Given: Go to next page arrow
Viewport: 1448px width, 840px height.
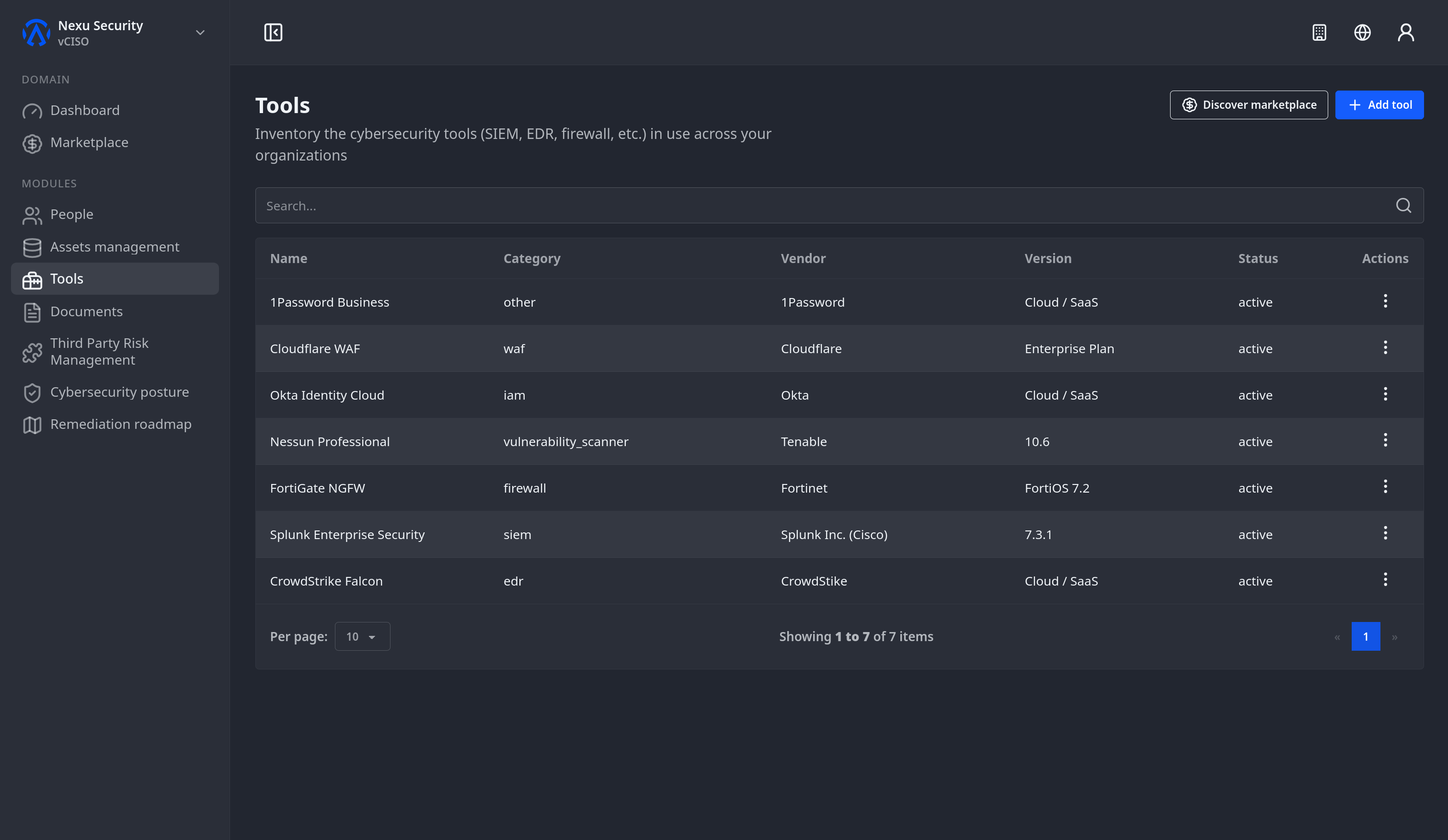Looking at the screenshot, I should coord(1394,637).
